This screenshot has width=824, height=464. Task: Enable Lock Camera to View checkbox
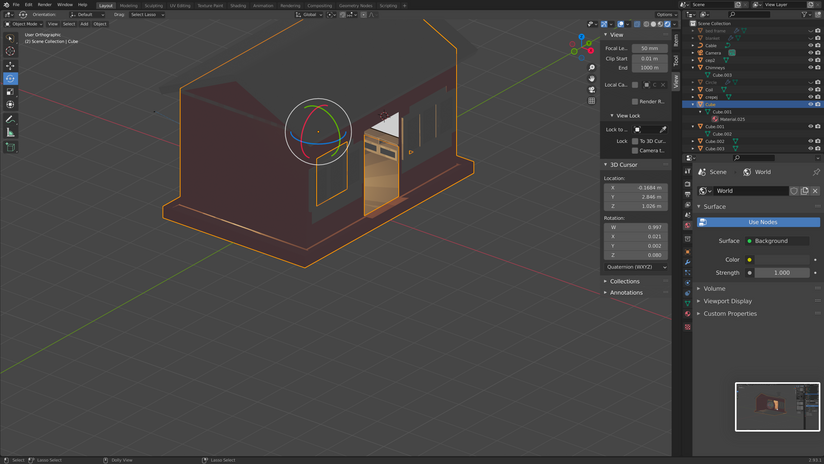coord(635,151)
